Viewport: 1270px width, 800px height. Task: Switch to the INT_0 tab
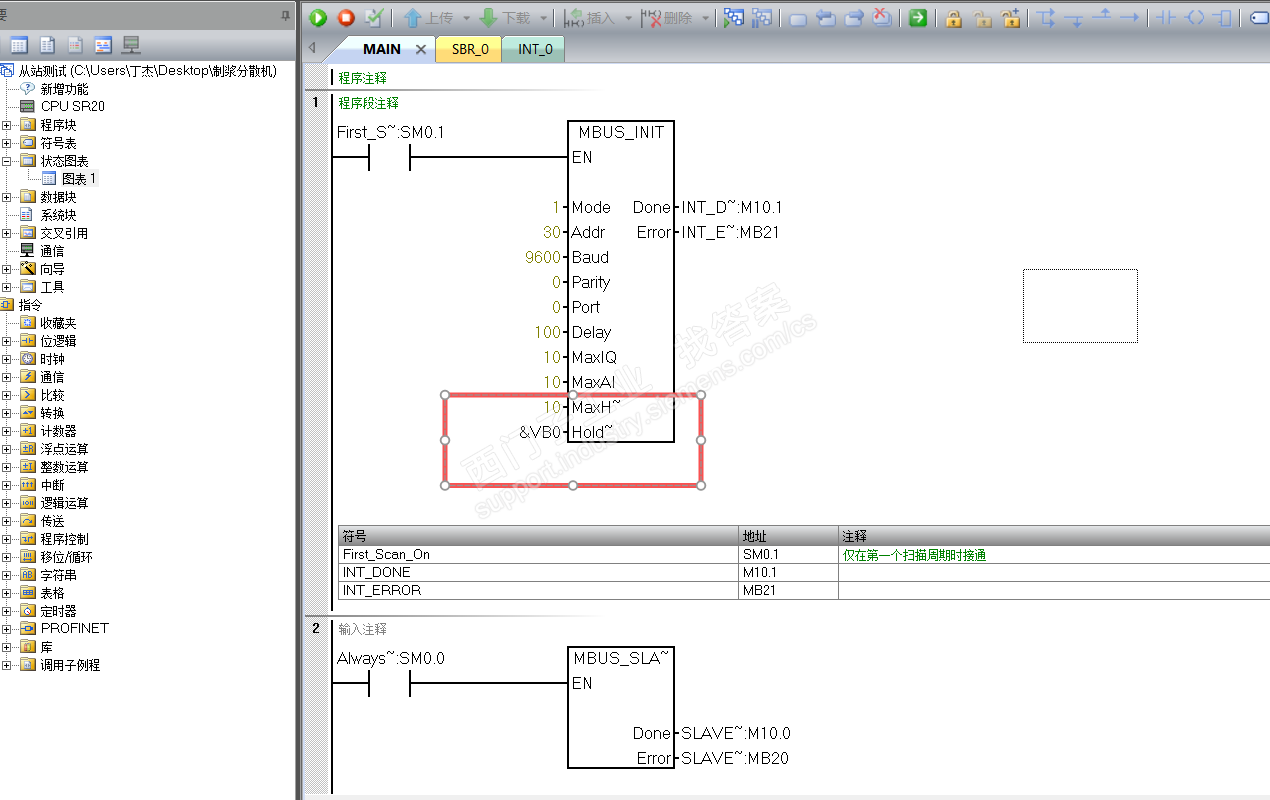(535, 49)
